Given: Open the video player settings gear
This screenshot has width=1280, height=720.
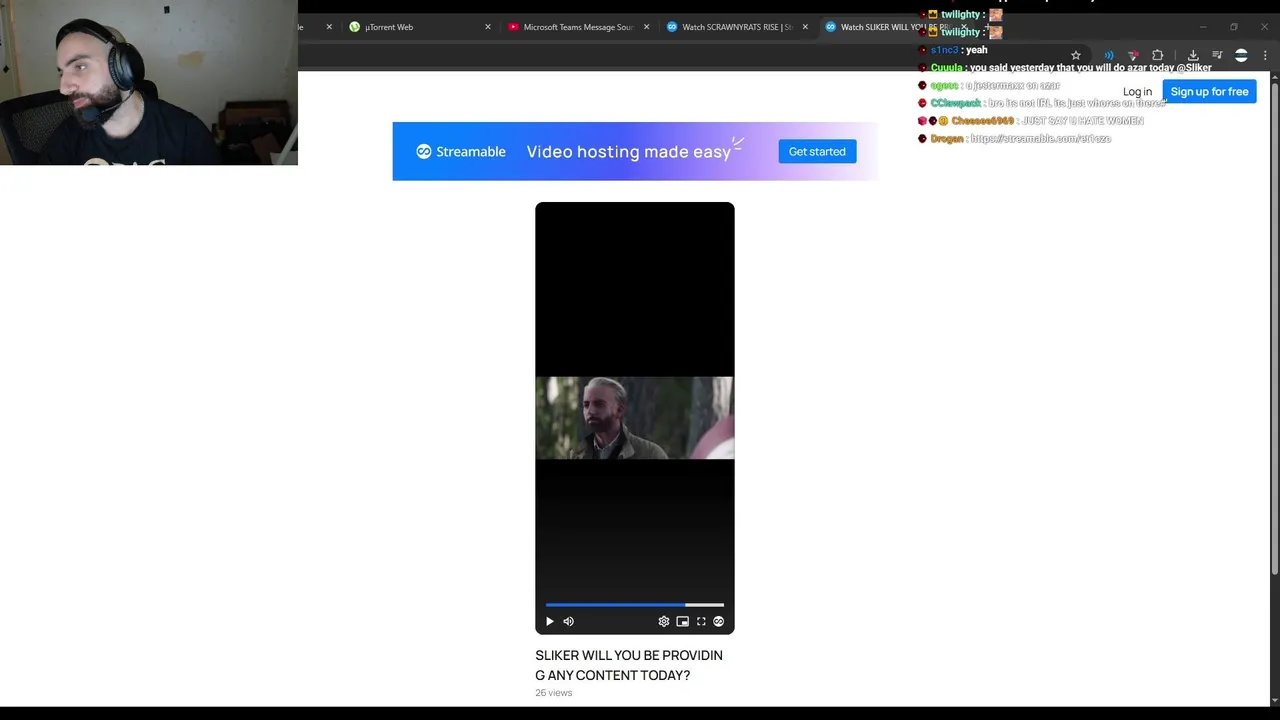Looking at the screenshot, I should (x=663, y=621).
